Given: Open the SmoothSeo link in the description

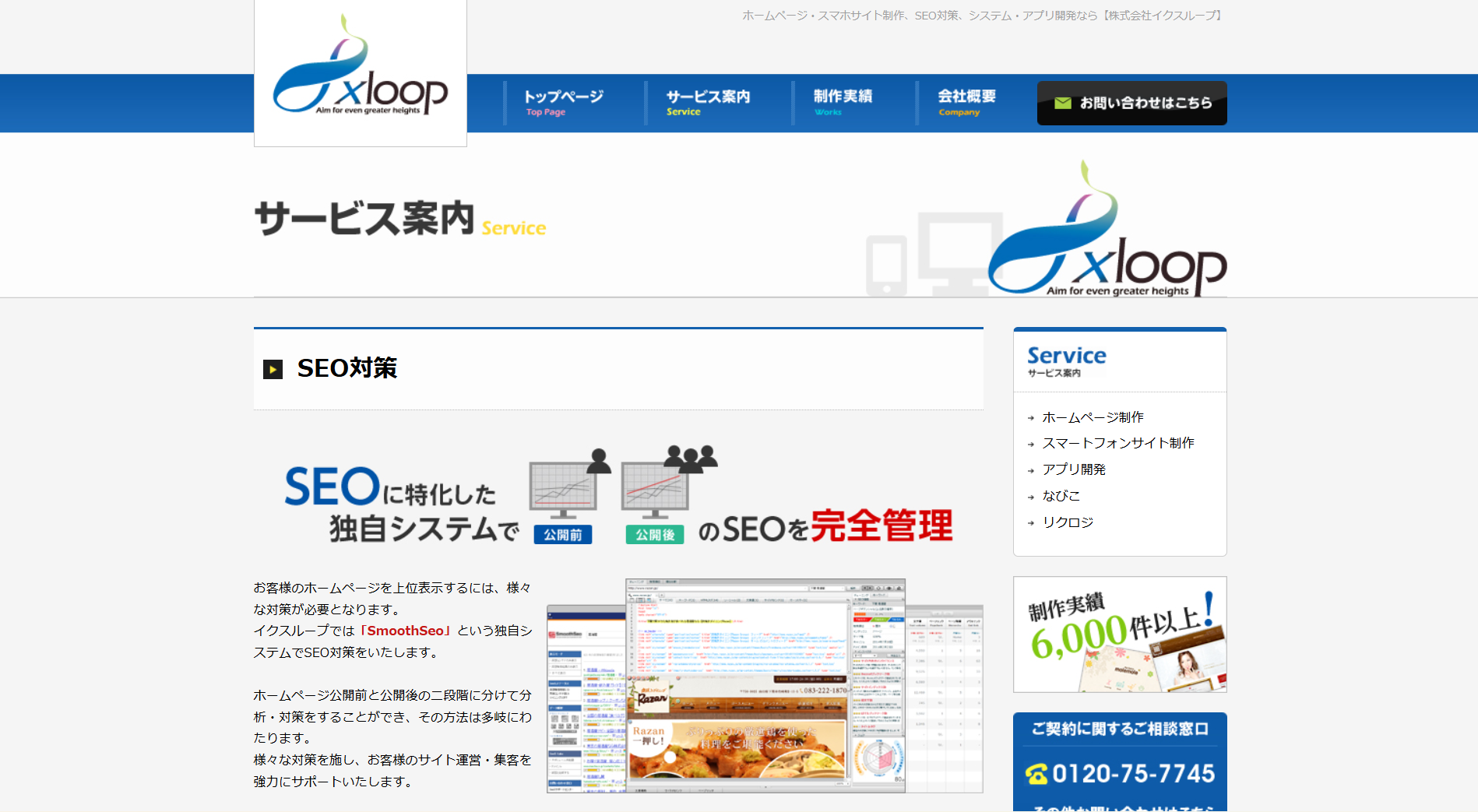Looking at the screenshot, I should tap(405, 631).
